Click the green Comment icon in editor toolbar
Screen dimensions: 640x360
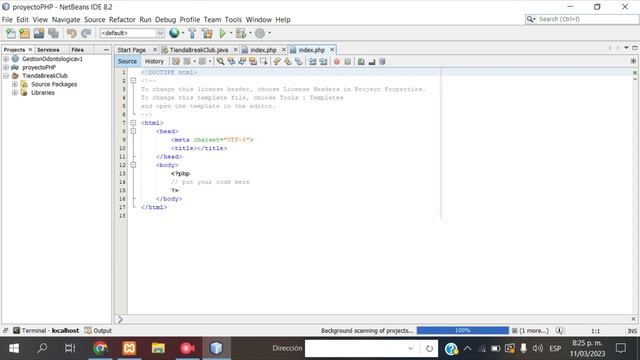coord(361,62)
